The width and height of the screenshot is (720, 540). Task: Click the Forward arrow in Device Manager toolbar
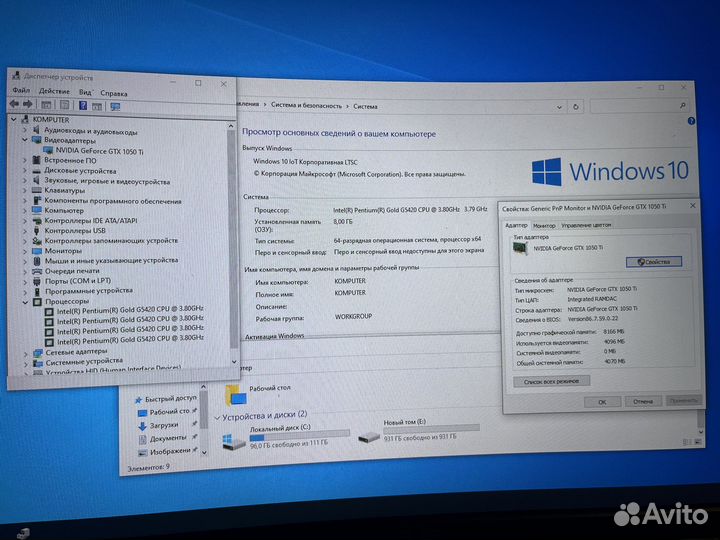pos(28,105)
